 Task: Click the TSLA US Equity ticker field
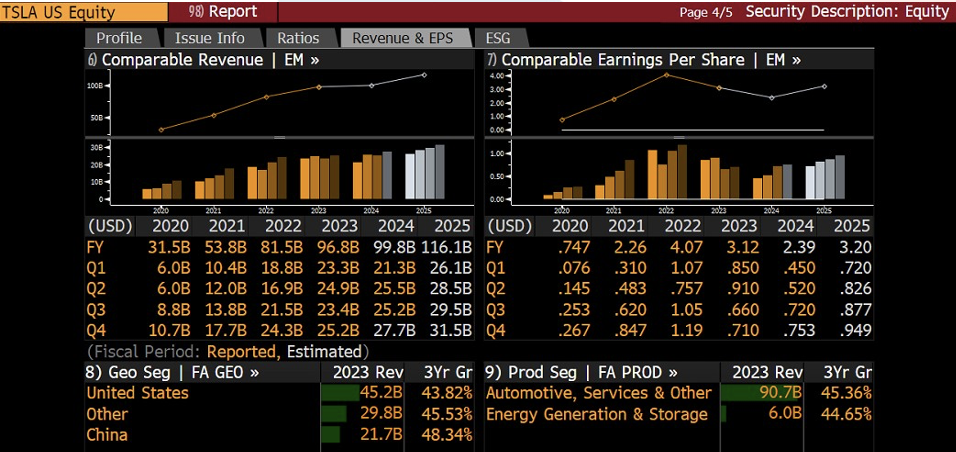point(84,12)
